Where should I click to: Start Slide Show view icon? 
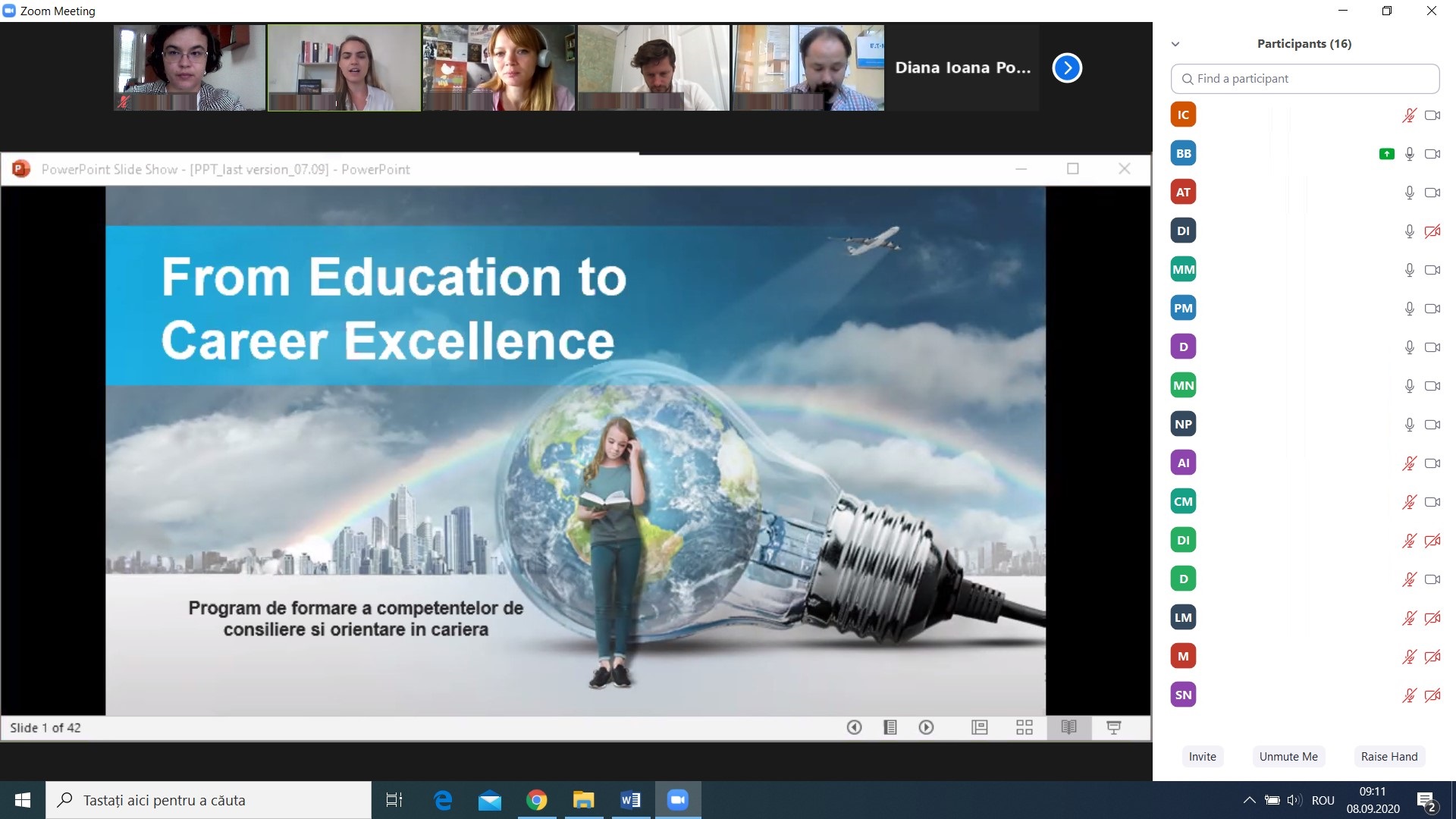click(1114, 728)
